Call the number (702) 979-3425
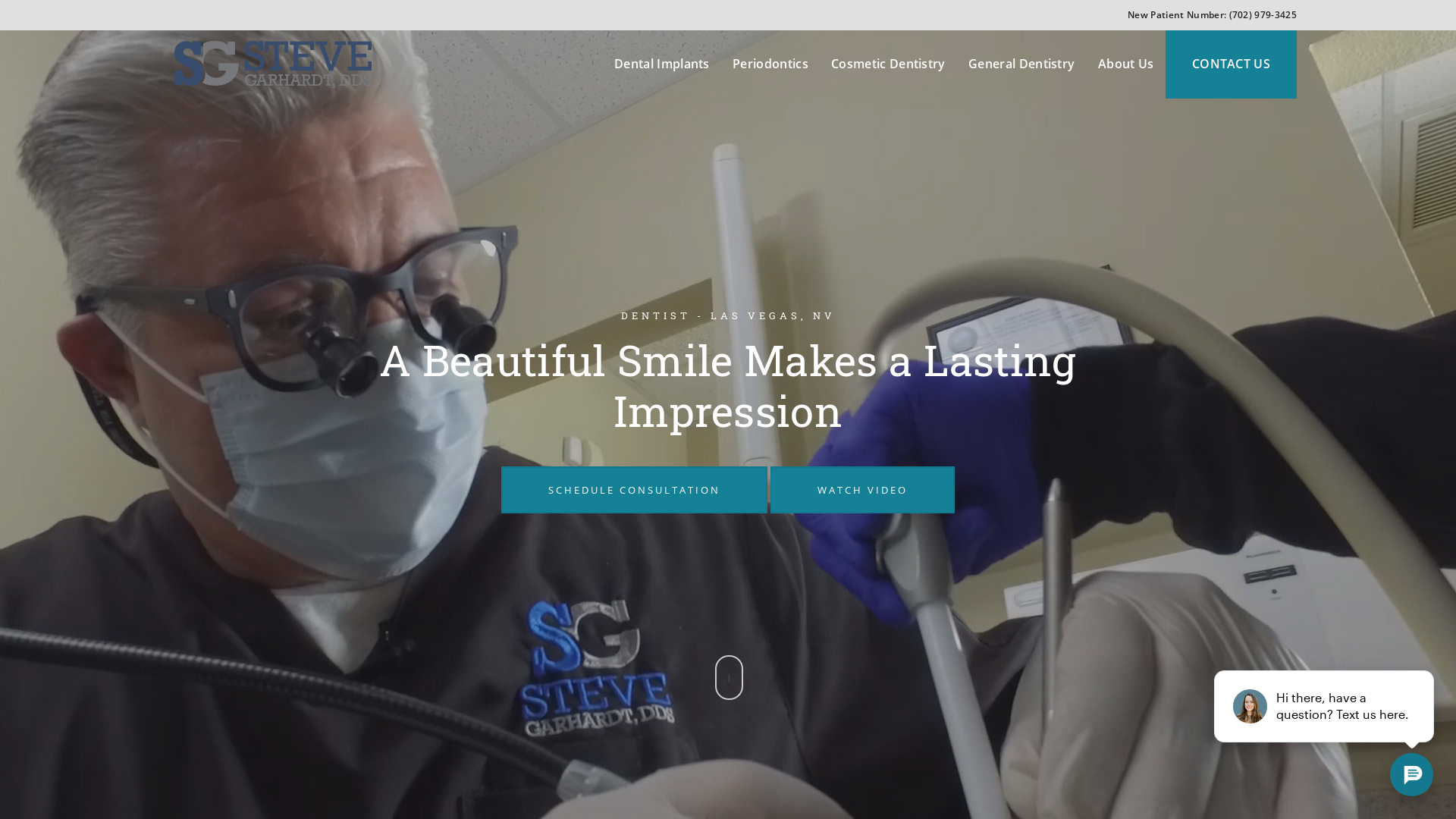This screenshot has height=819, width=1456. tap(1263, 15)
